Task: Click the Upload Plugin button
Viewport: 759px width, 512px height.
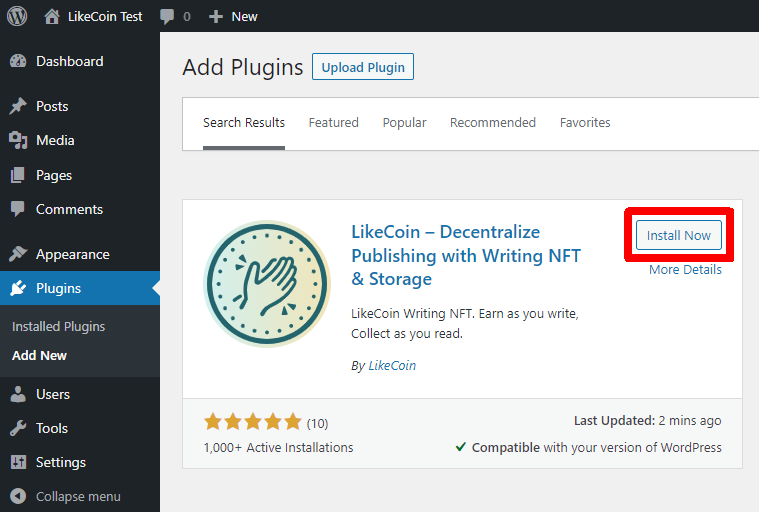Action: 363,67
